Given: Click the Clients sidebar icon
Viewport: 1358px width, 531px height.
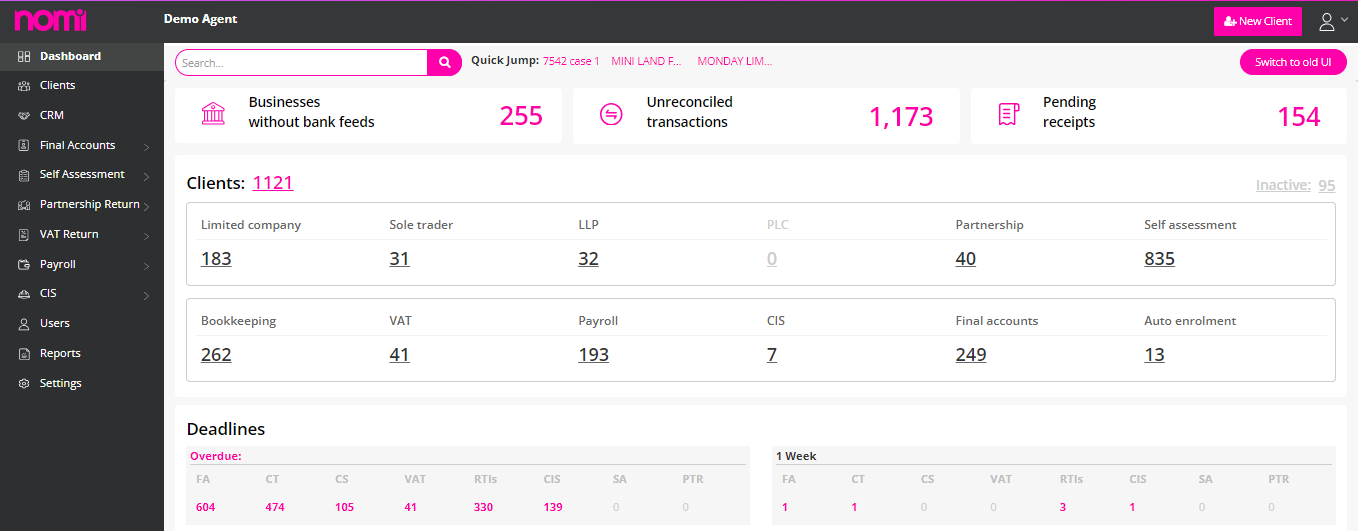Looking at the screenshot, I should 24,86.
